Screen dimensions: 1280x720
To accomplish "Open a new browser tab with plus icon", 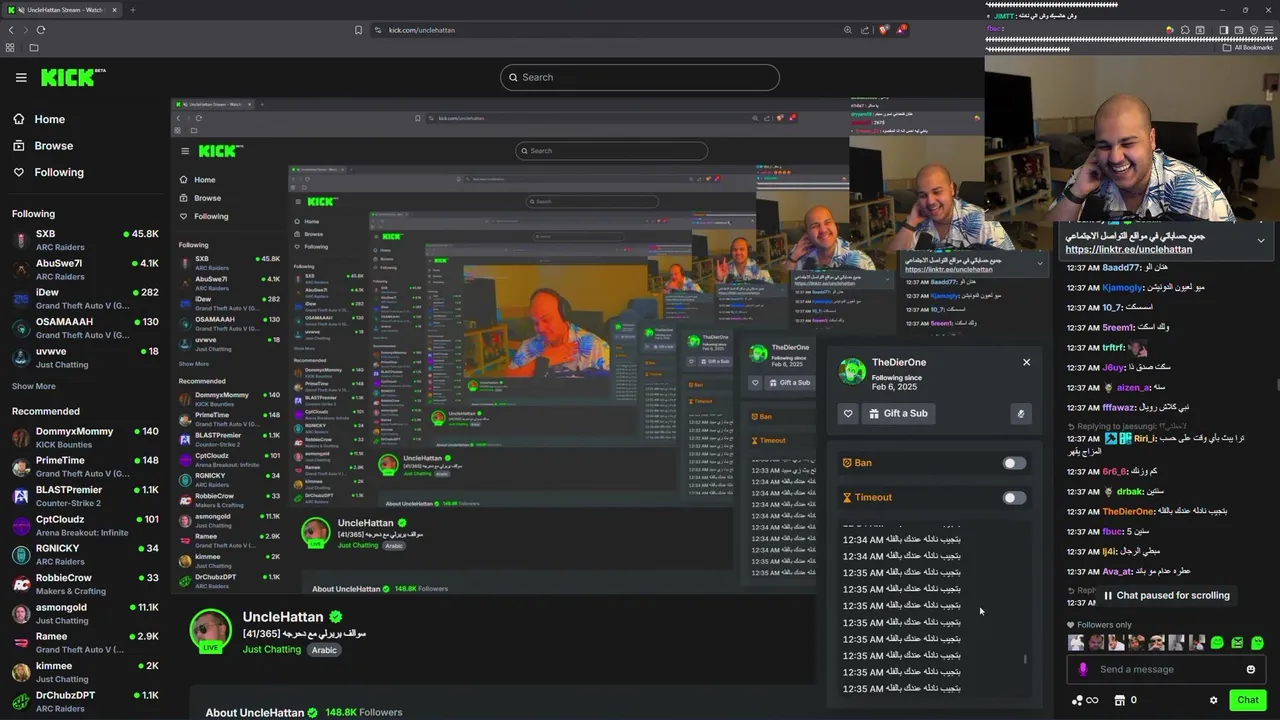I will 132,10.
